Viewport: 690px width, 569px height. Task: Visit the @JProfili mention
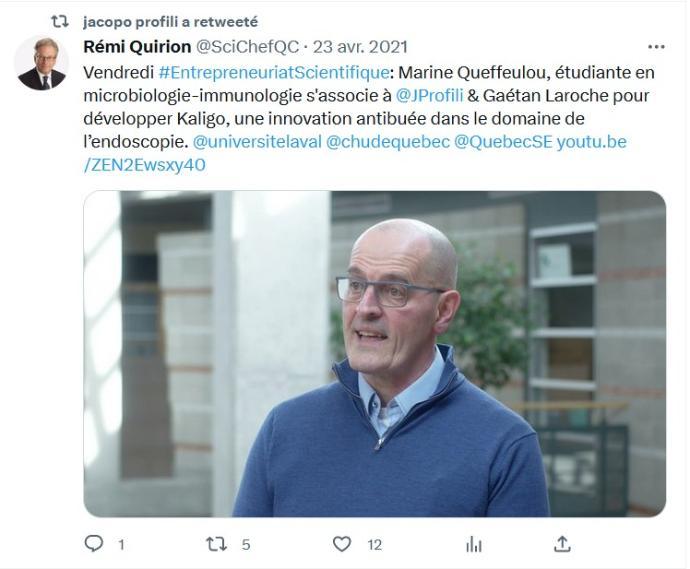click(429, 95)
